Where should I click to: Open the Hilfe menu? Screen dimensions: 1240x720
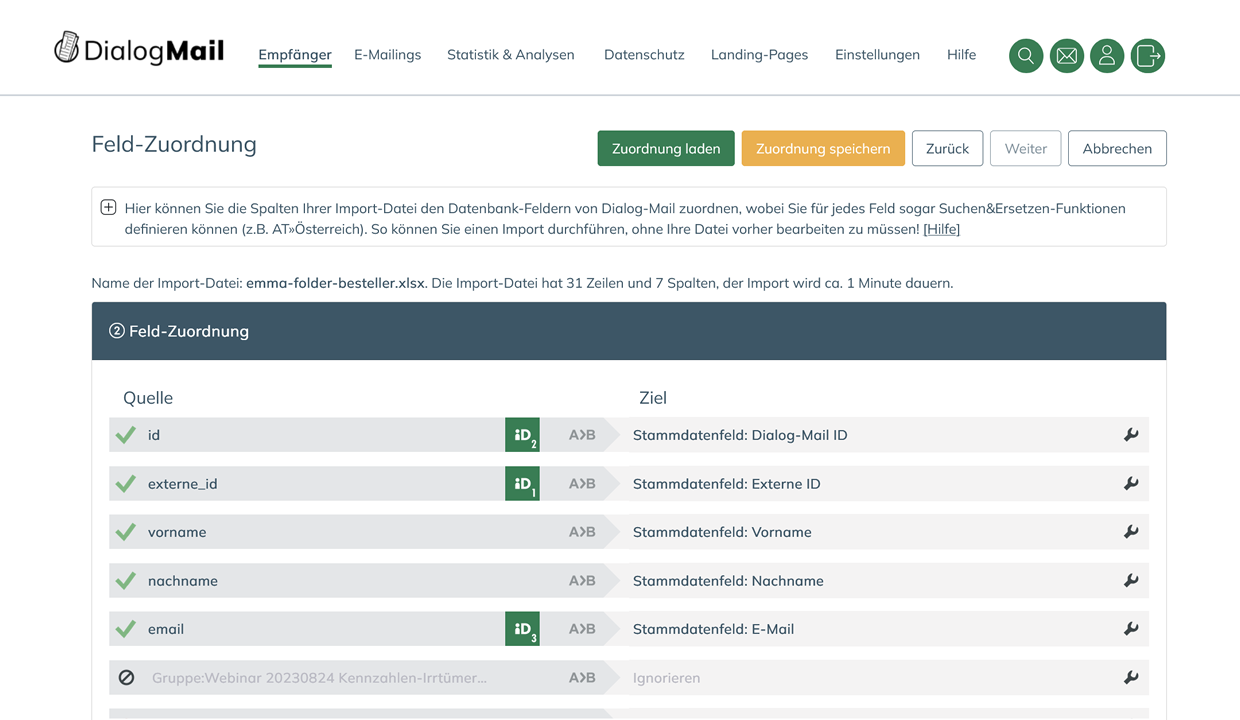click(x=961, y=55)
